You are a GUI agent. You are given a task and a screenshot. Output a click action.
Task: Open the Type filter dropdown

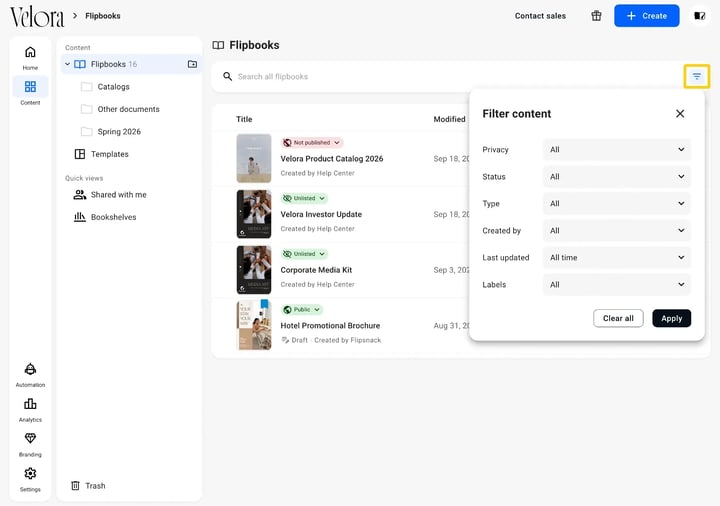point(617,203)
